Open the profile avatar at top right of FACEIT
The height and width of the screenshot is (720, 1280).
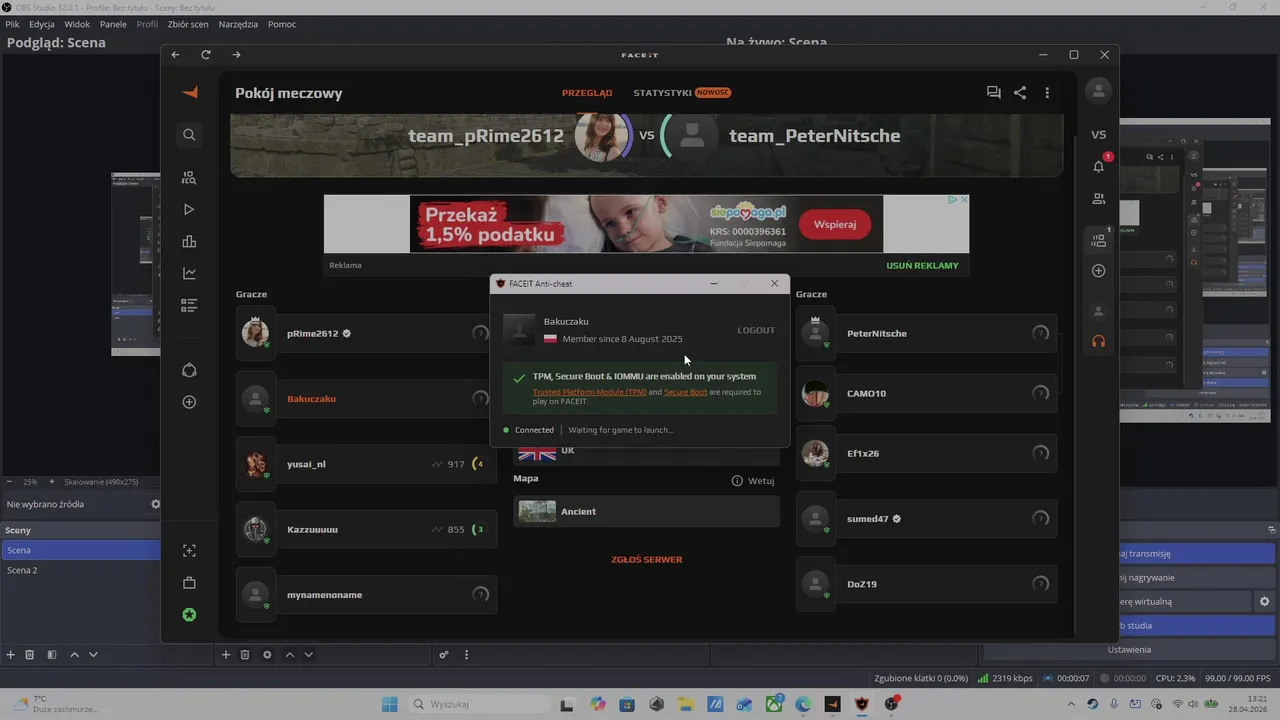click(1098, 91)
